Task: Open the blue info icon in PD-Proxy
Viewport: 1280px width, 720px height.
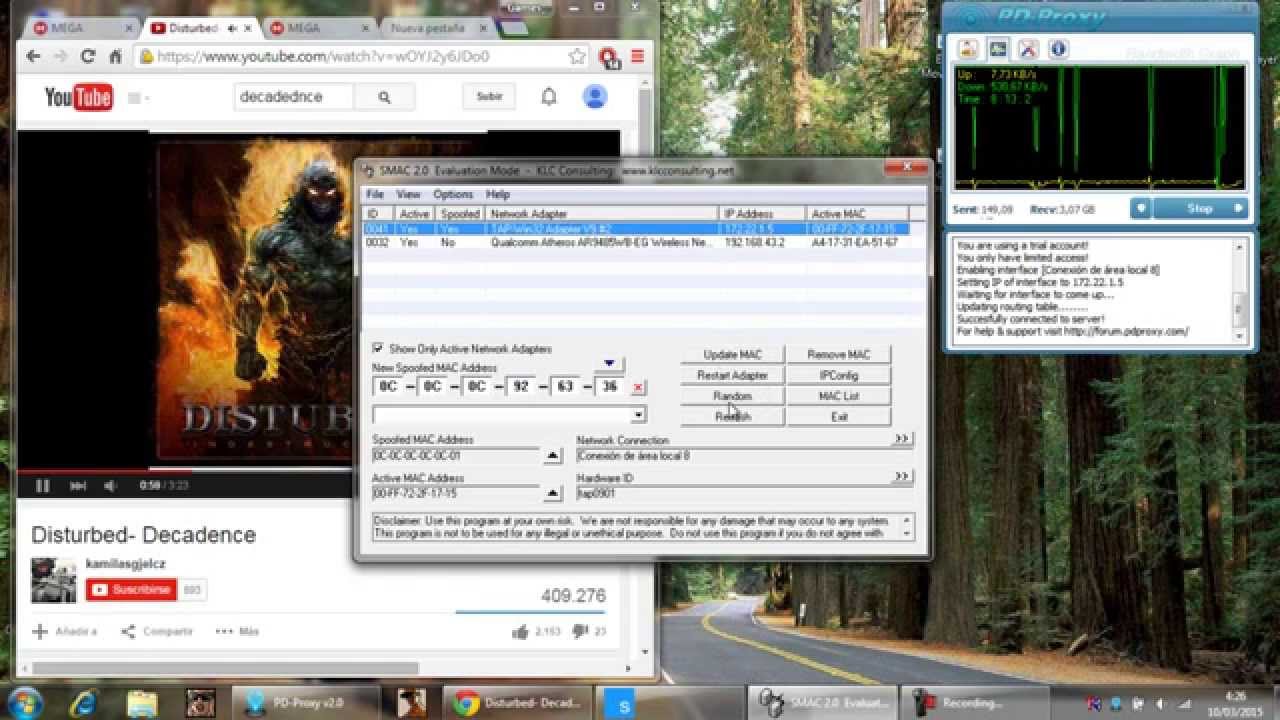Action: tap(1058, 49)
